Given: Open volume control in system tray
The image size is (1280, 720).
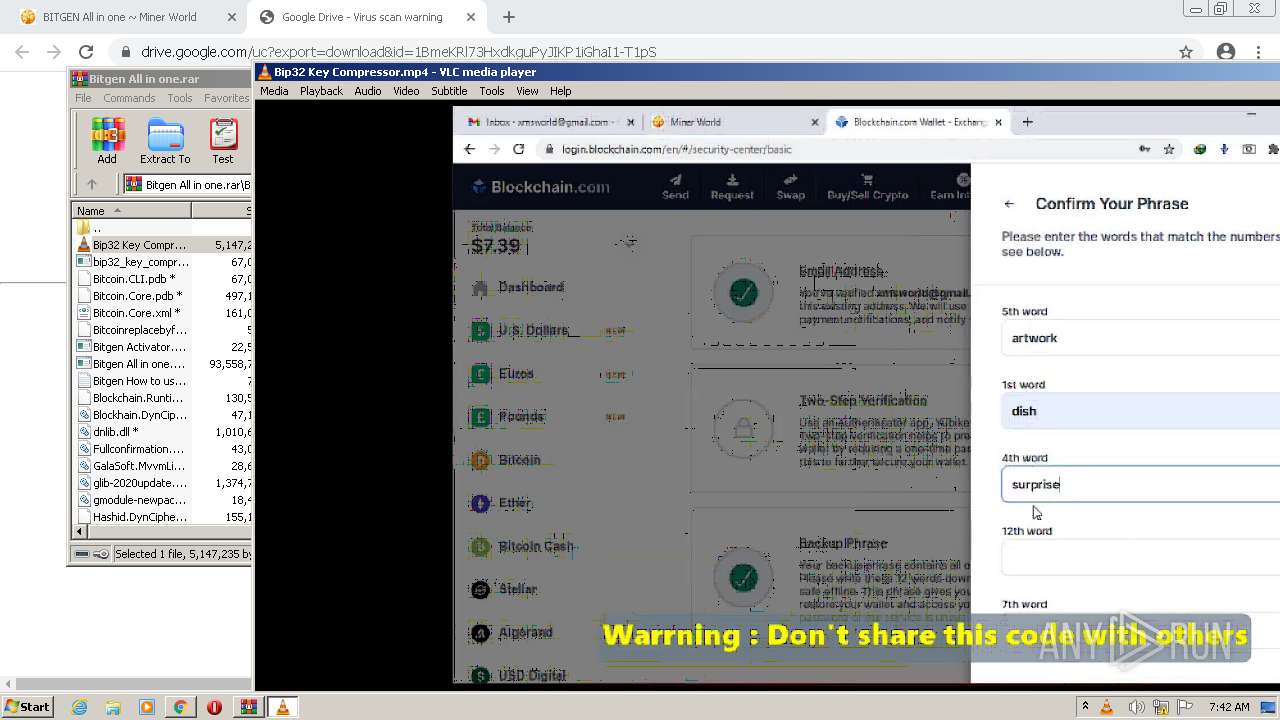Looking at the screenshot, I should coord(1136,707).
